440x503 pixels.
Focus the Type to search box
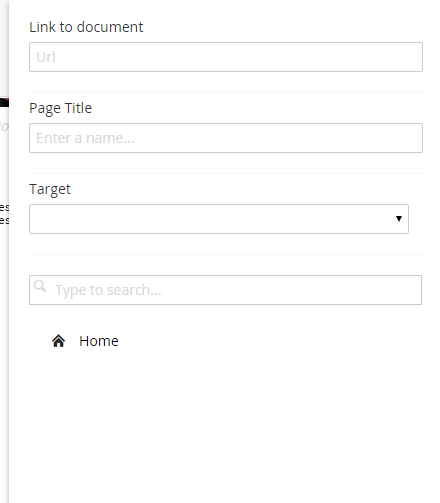click(x=225, y=290)
